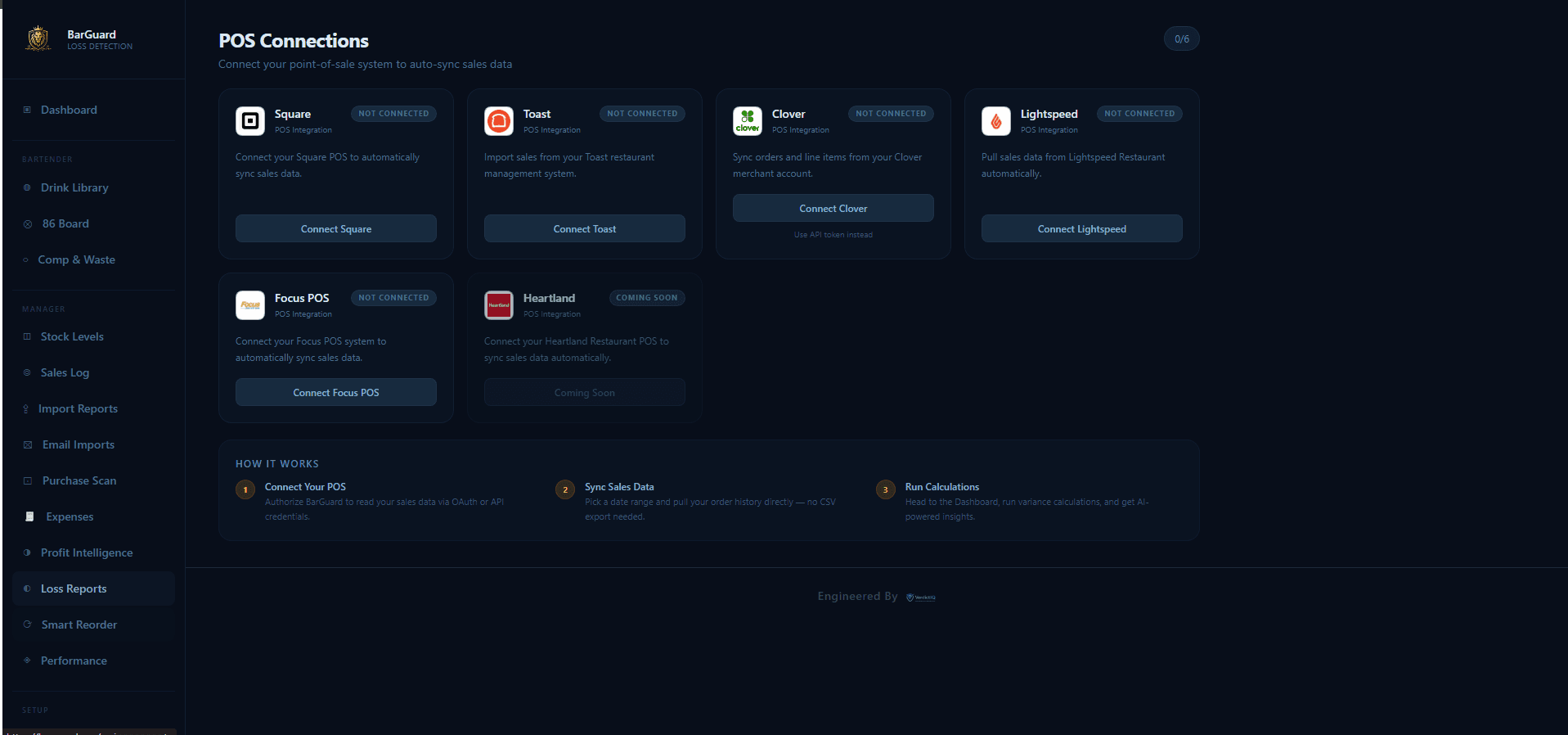The height and width of the screenshot is (735, 1568).
Task: Click the BarGuard lion logo
Action: (38, 38)
